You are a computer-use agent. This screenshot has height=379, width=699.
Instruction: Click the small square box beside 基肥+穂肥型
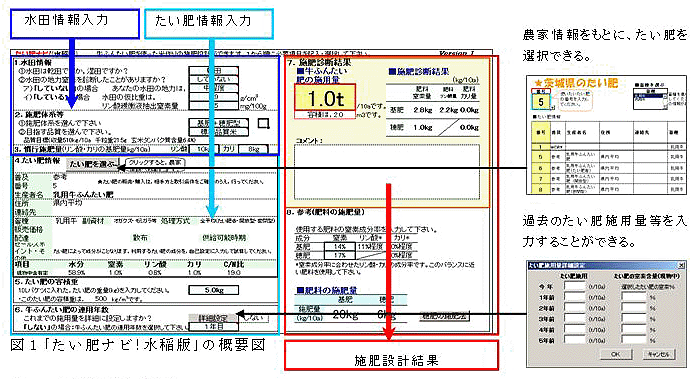coord(263,124)
